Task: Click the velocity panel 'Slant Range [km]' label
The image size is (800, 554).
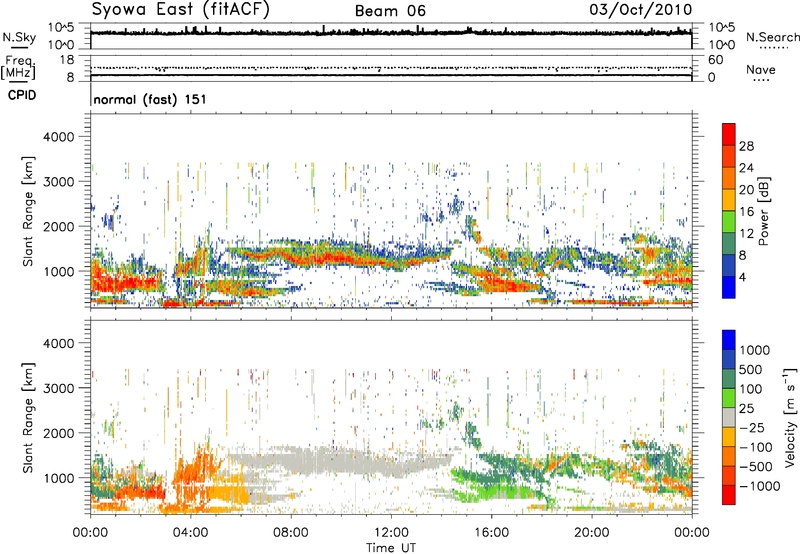Action: [x=28, y=418]
